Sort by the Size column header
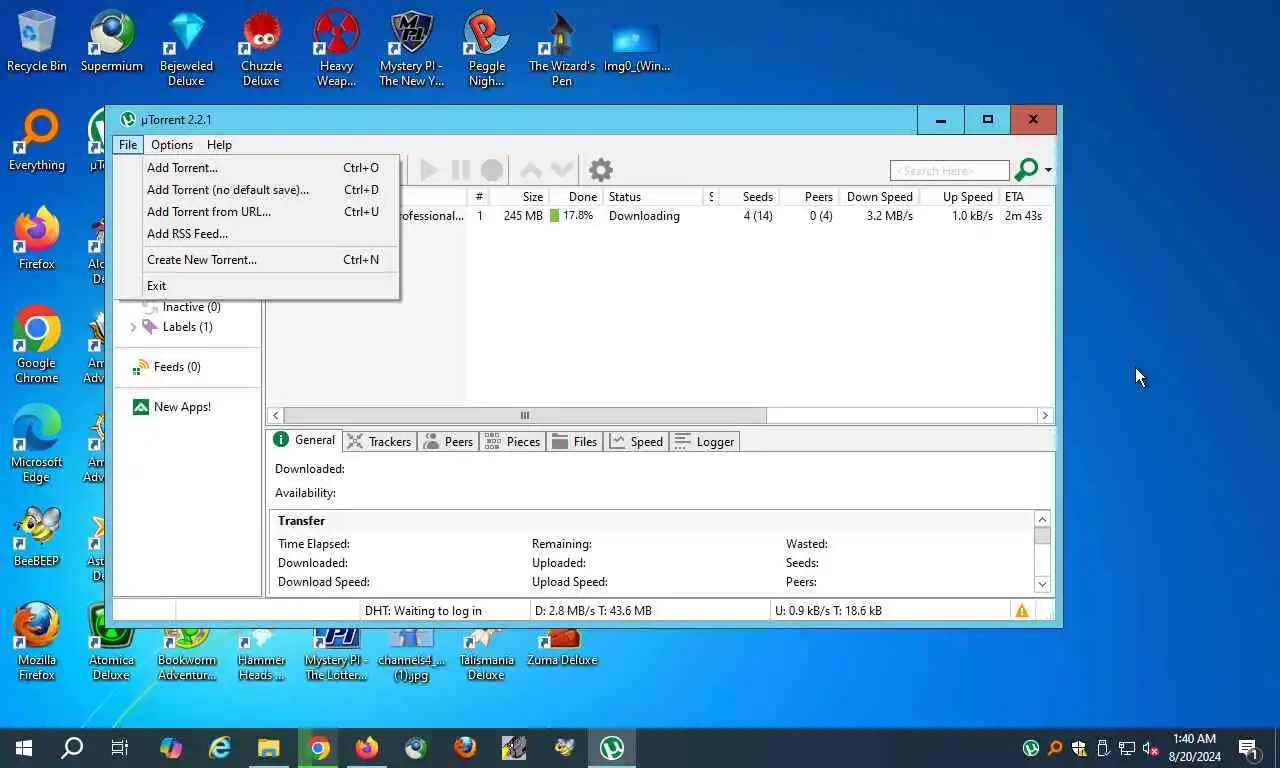Image resolution: width=1280 pixels, height=768 pixels. tap(520, 197)
